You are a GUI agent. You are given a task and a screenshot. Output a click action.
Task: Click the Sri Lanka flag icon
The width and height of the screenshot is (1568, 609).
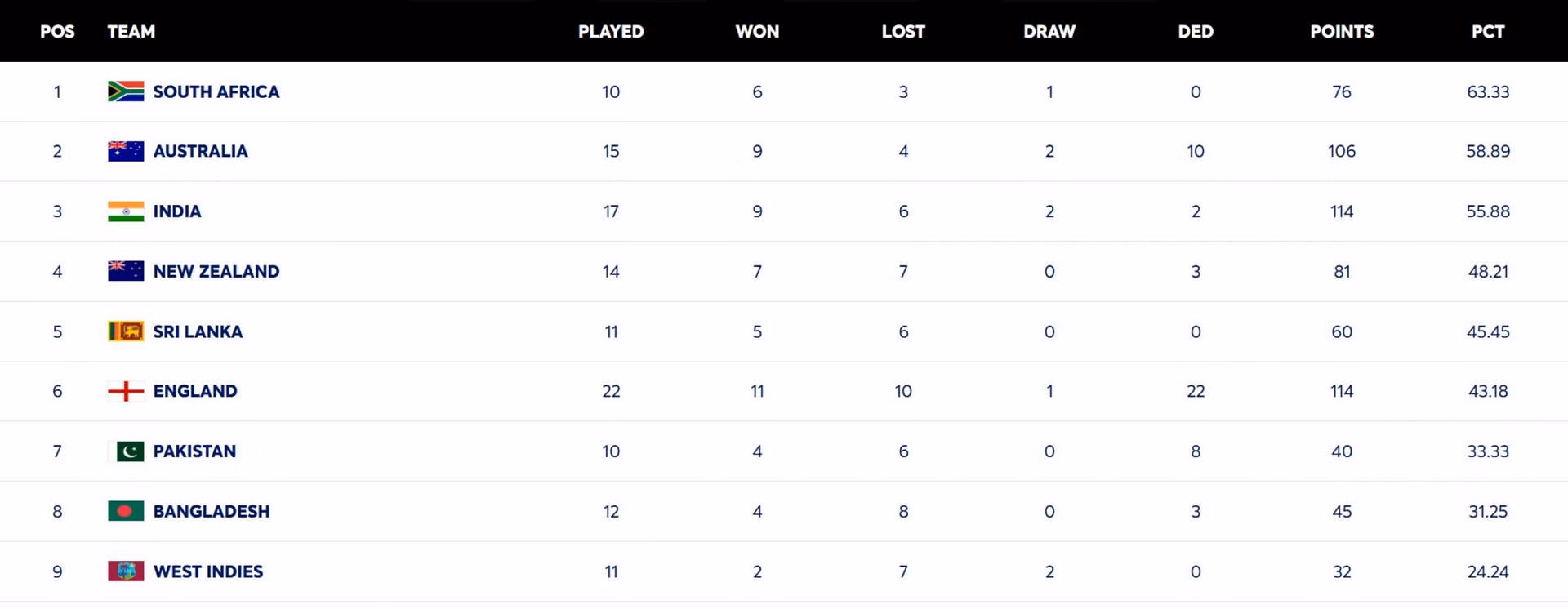[126, 331]
